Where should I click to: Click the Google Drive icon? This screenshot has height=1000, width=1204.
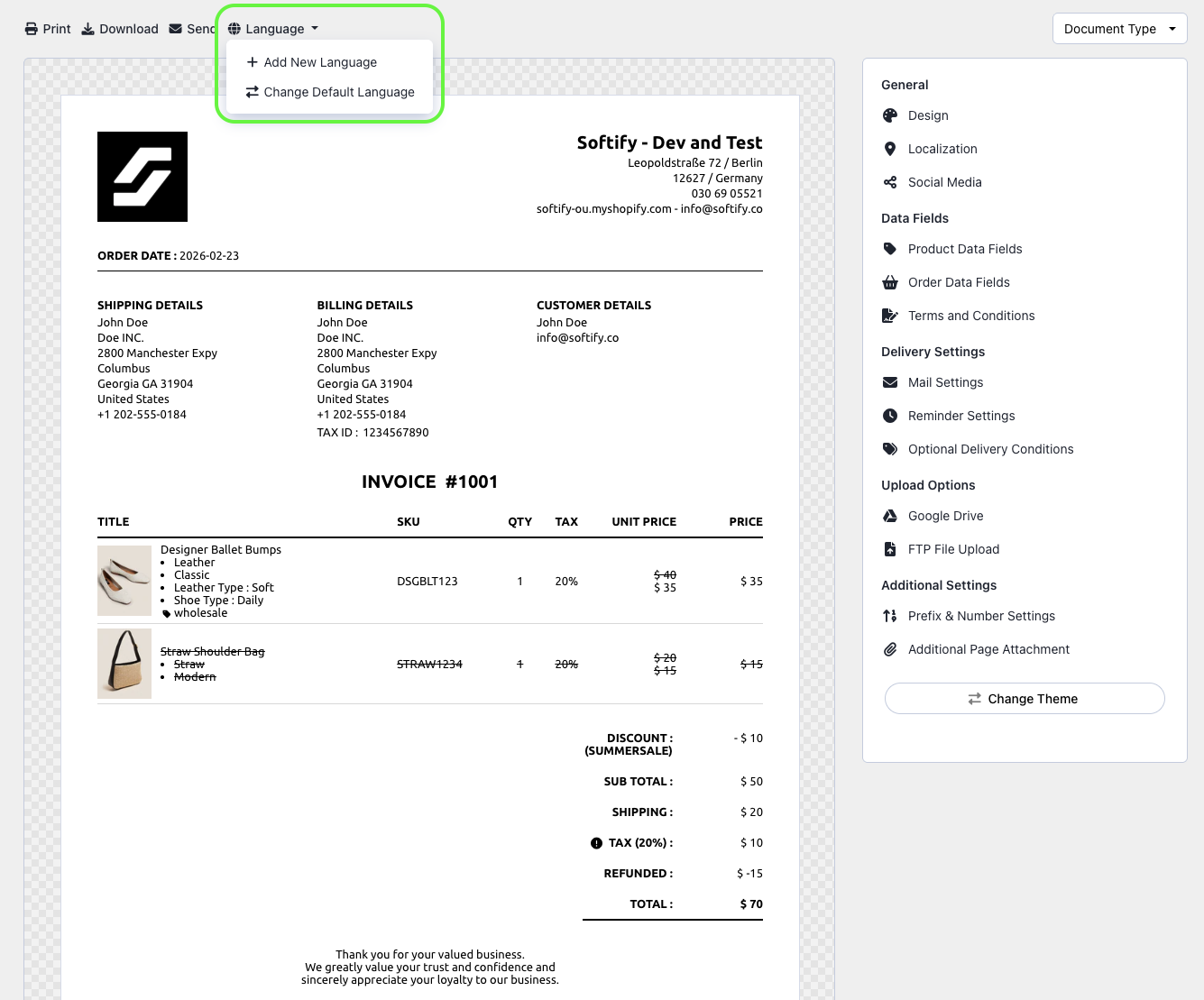coord(890,516)
